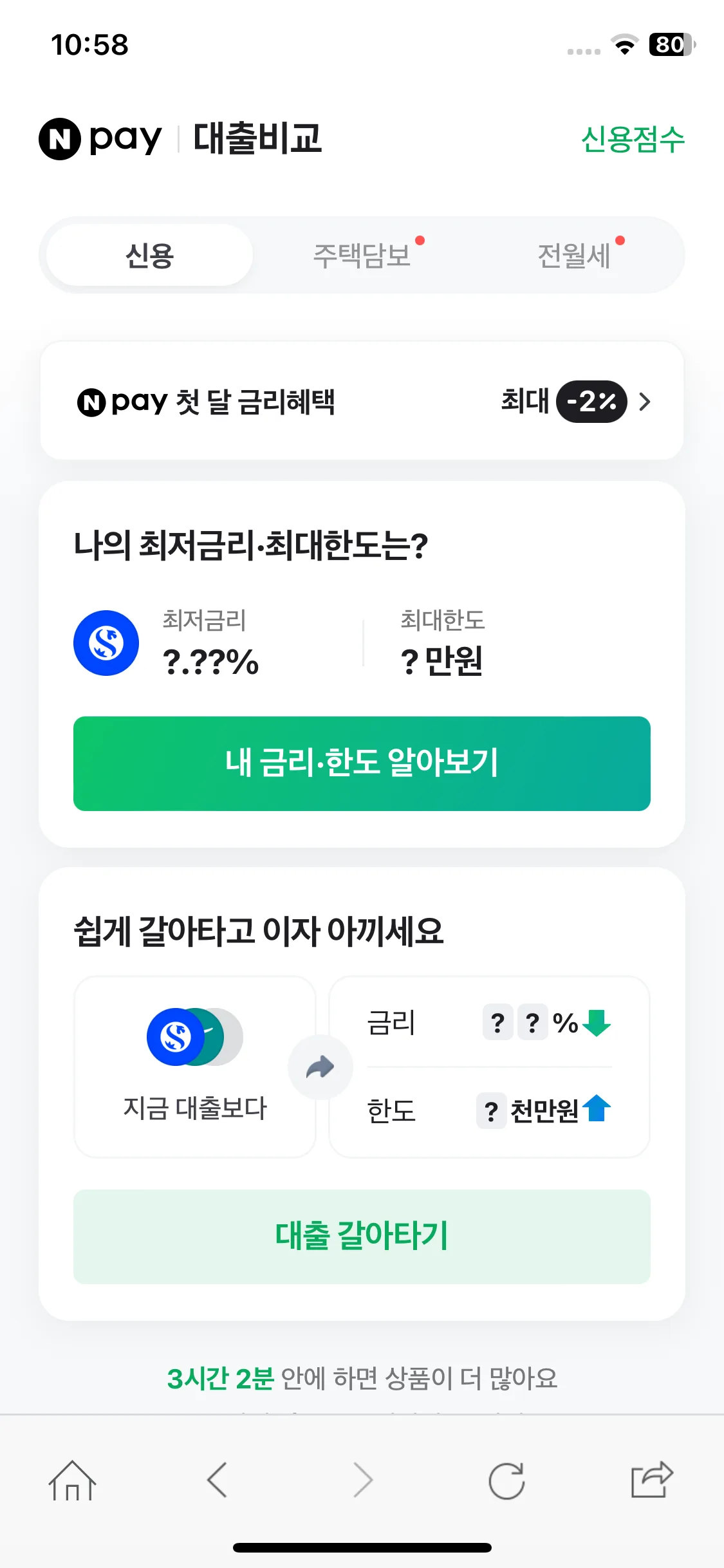Tap the share icon in bottom bar
Screen dimensions: 724x1568
(652, 1479)
